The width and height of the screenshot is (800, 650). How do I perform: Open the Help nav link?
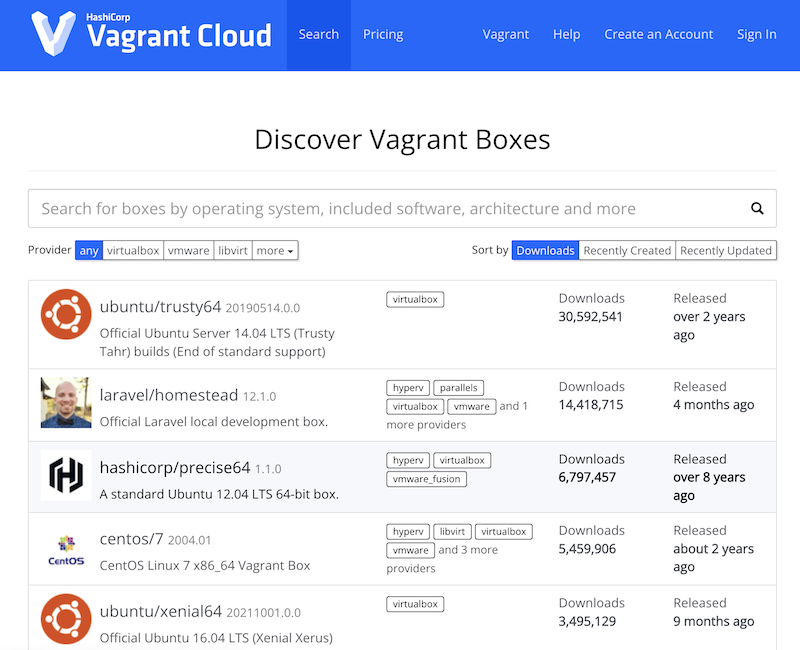(566, 35)
